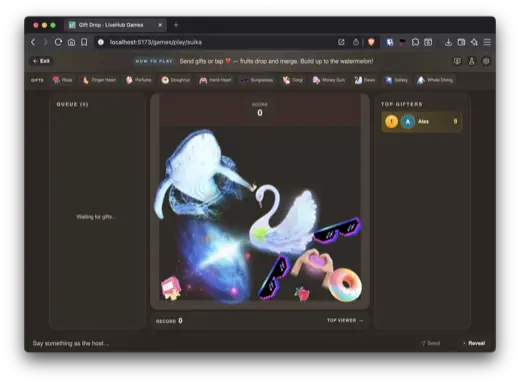
Task: Send a Doughnut gift
Action: click(175, 80)
